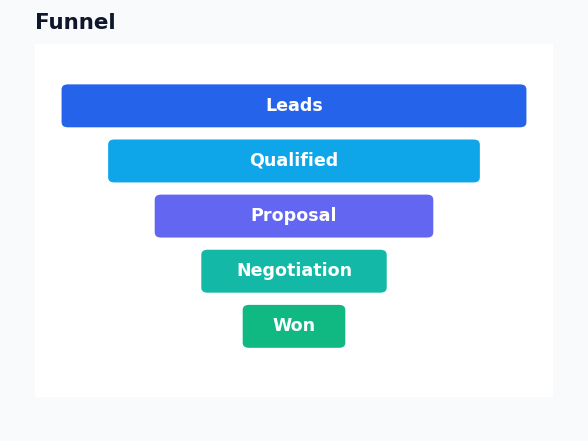This screenshot has width=588, height=441.
Task: Click the 'Won' text label
Action: (294, 325)
